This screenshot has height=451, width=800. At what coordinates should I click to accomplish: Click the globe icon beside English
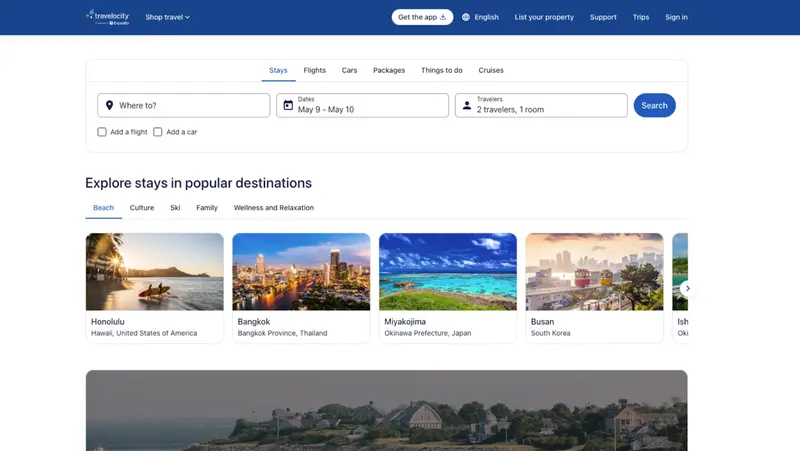[x=466, y=17]
